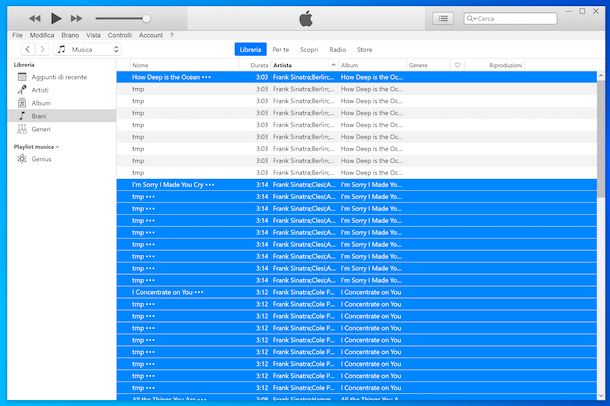The height and width of the screenshot is (406, 610).
Task: Switch to the Scopri tab
Action: point(309,50)
